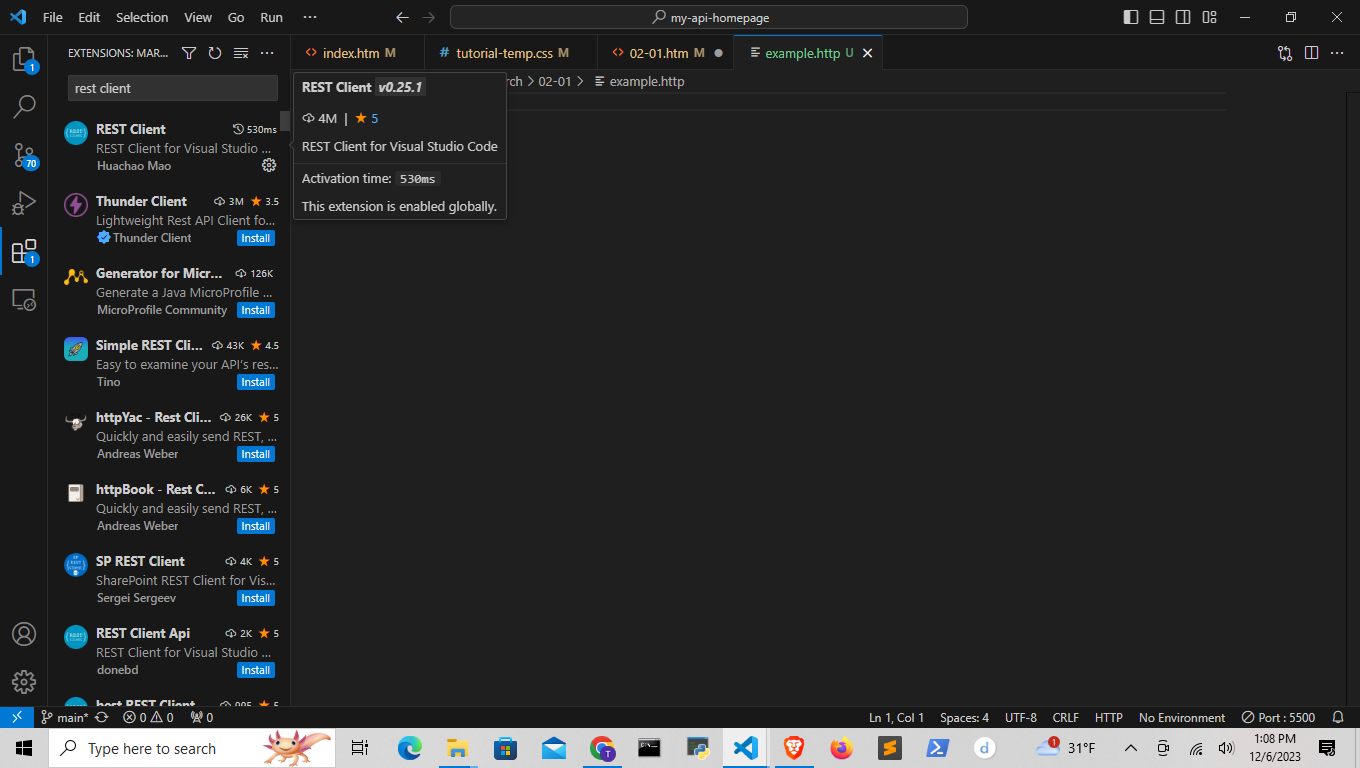The height and width of the screenshot is (768, 1360).
Task: Toggle the secondary side bar layout icon
Action: [1183, 17]
